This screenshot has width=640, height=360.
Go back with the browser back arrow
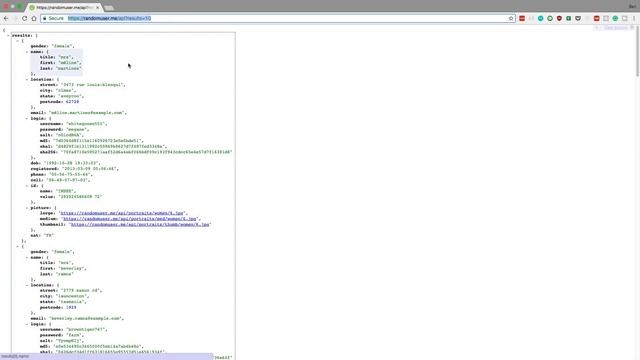[x=6, y=18]
